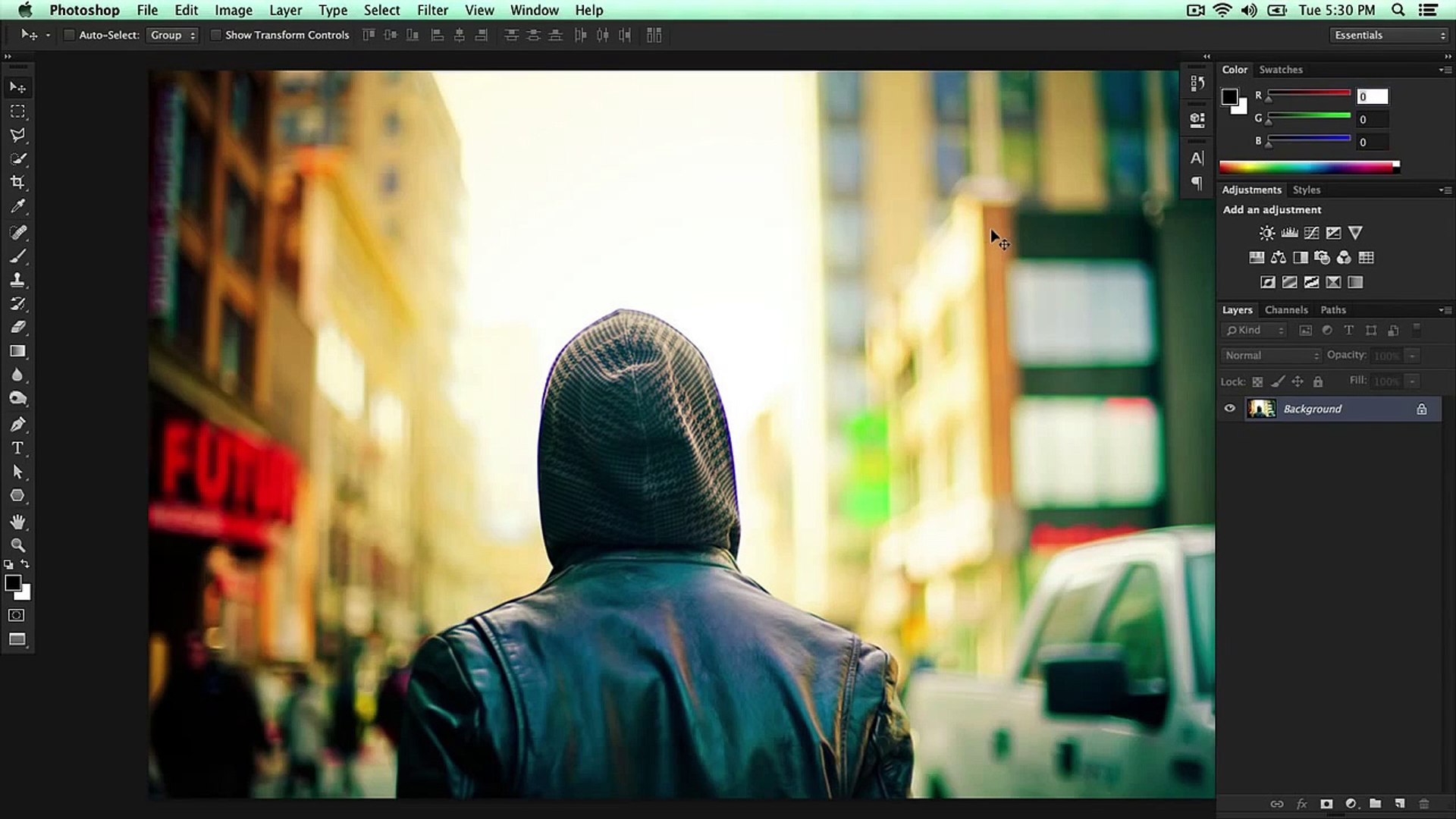Select the Eyedropper tool
This screenshot has height=819, width=1456.
pos(17,206)
